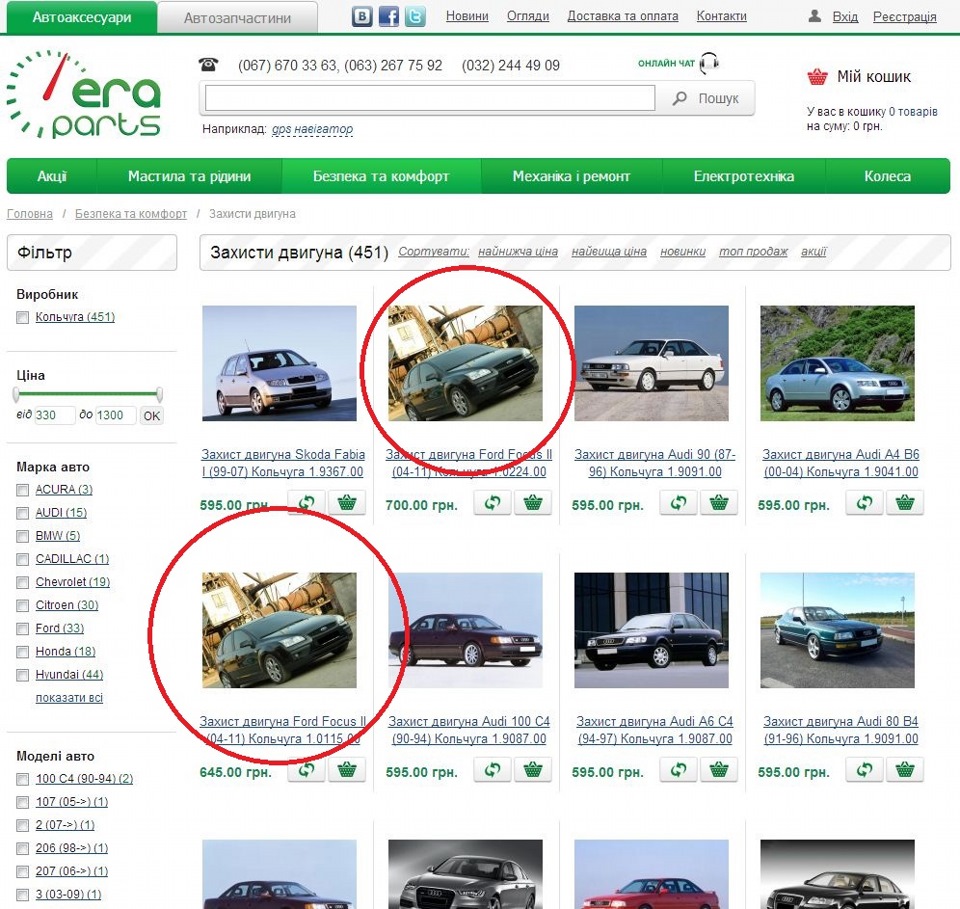Open the VKontakte social icon
This screenshot has width=960, height=909.
362,17
